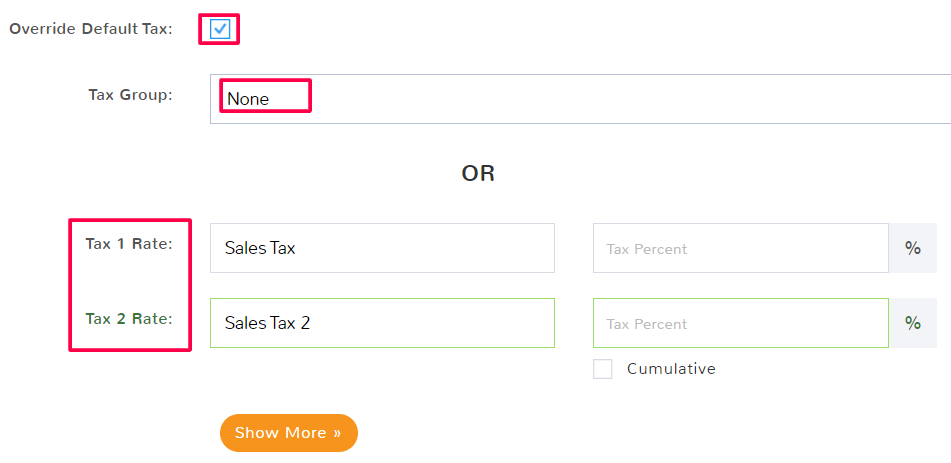Screen dimensions: 951x463
Task: Click the Tax 2 Rate label
Action: [129, 319]
